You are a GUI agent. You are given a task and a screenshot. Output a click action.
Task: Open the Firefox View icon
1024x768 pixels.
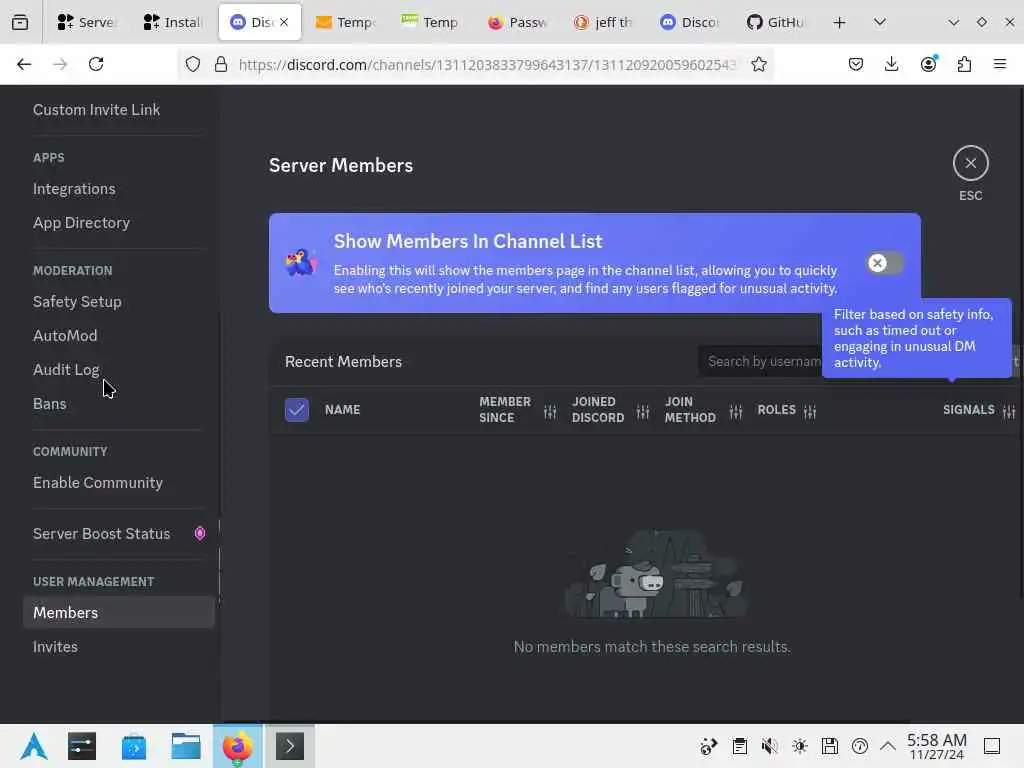point(20,22)
